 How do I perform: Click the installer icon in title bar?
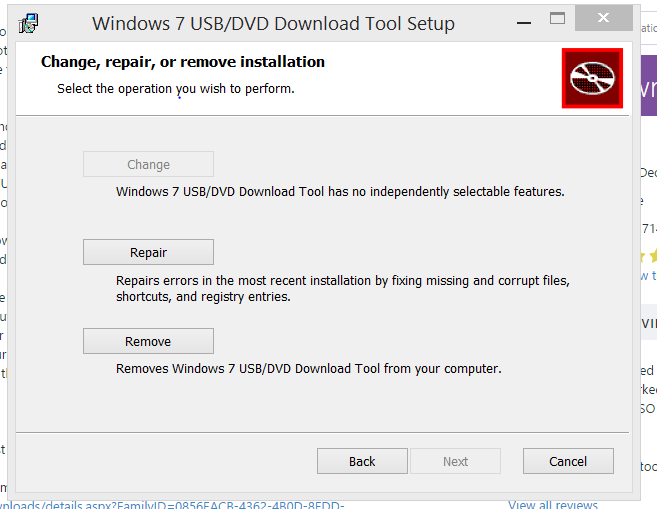(x=28, y=23)
